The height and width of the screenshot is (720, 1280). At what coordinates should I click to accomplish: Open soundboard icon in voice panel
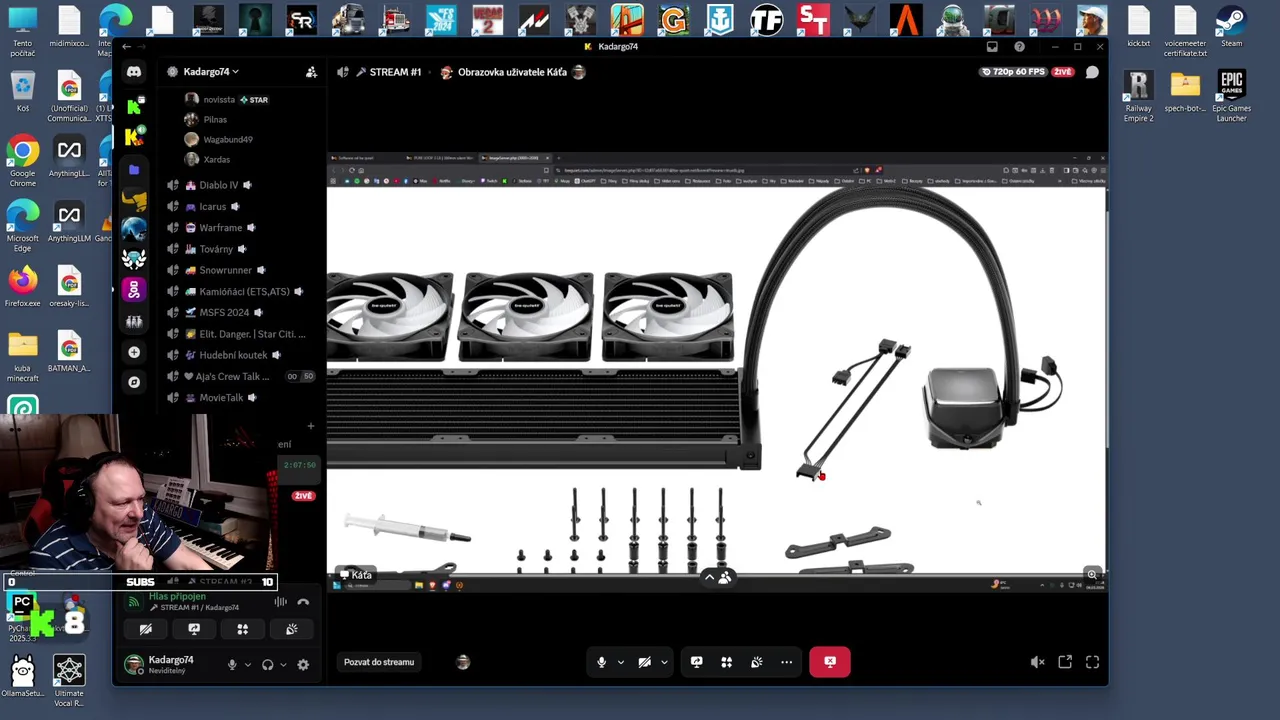click(x=291, y=629)
